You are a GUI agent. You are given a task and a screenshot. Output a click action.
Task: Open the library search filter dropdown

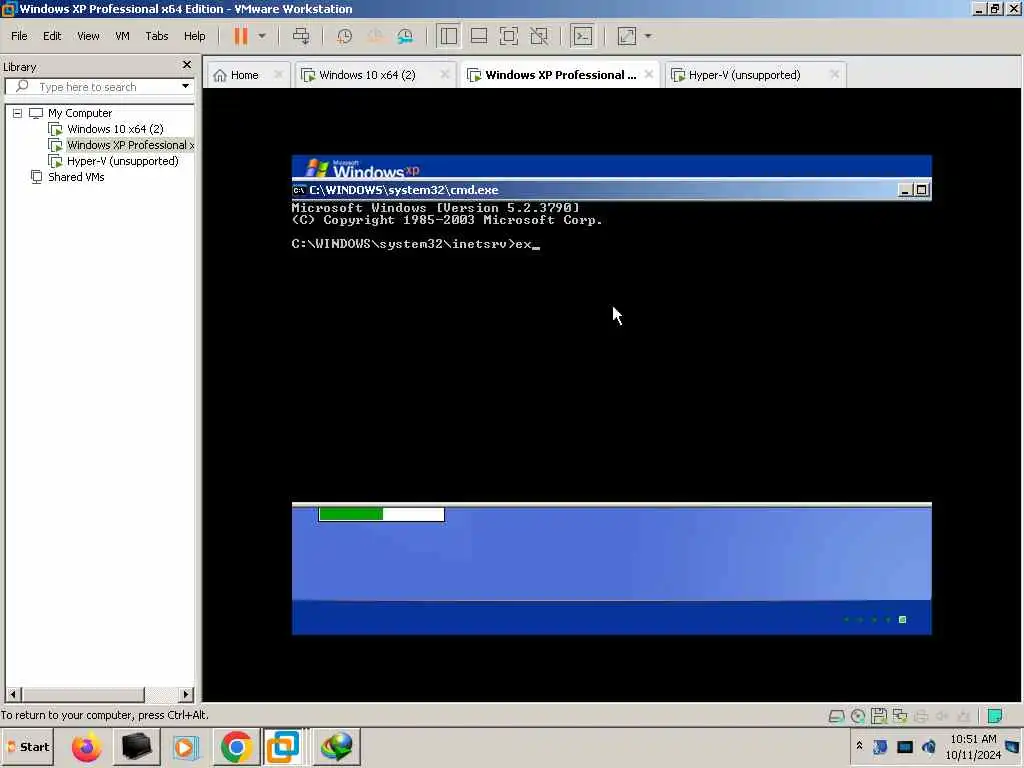click(x=185, y=86)
